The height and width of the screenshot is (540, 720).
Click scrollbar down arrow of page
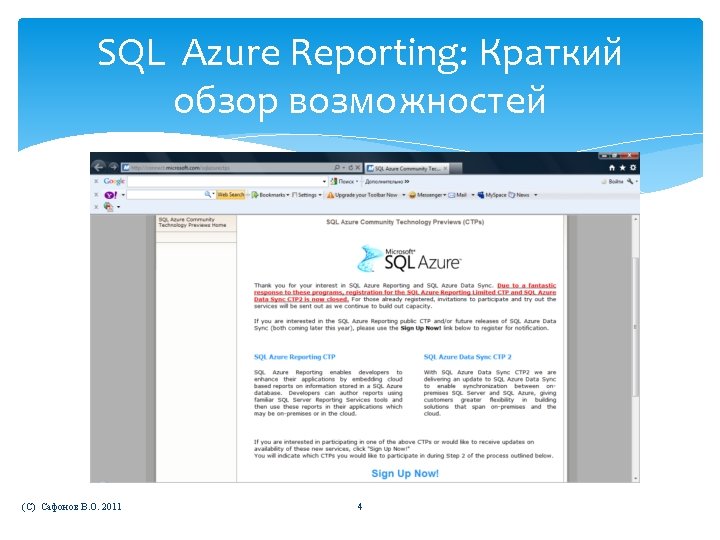[x=636, y=478]
